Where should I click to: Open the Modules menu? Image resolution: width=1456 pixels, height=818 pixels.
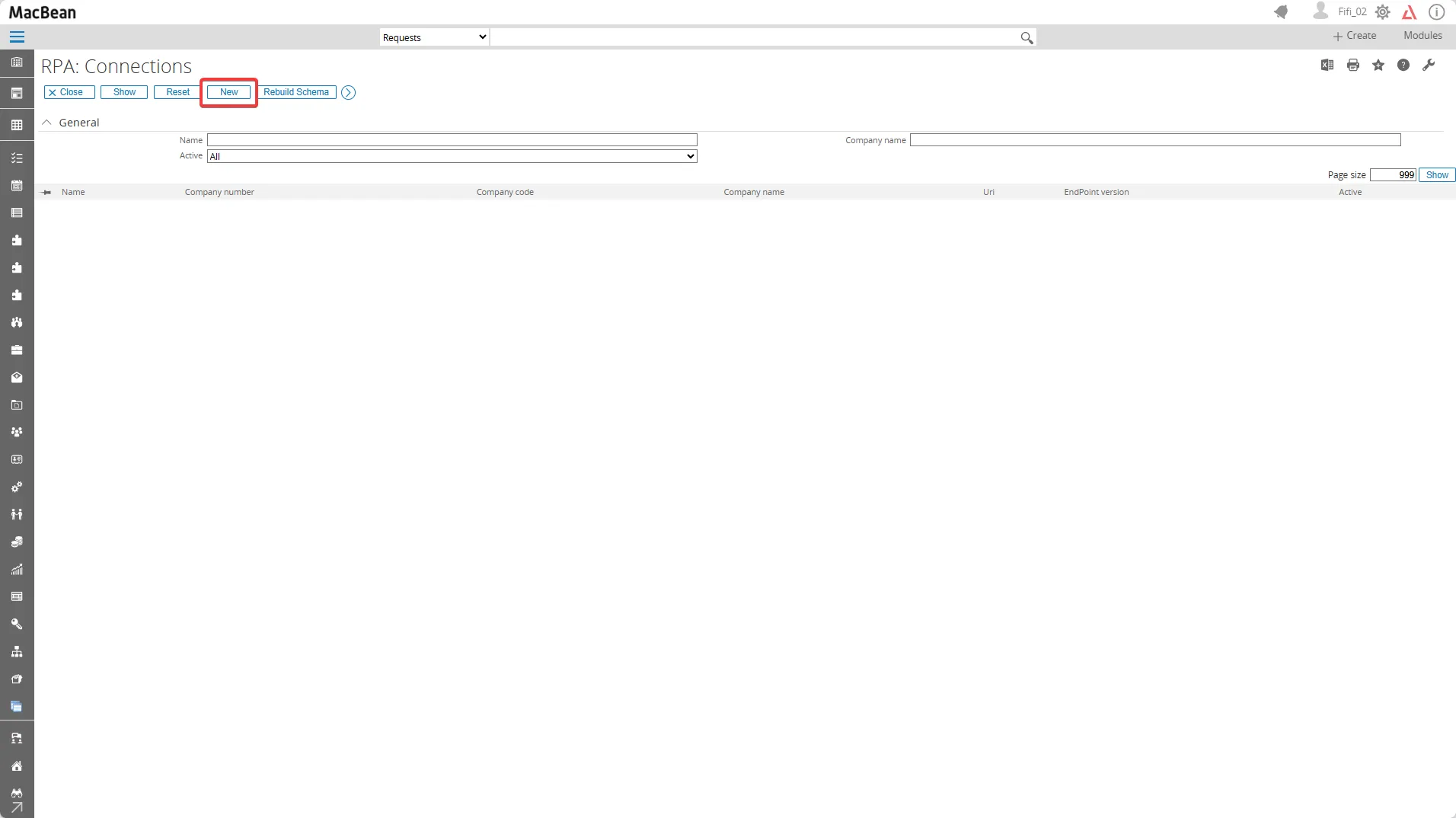pos(1421,35)
